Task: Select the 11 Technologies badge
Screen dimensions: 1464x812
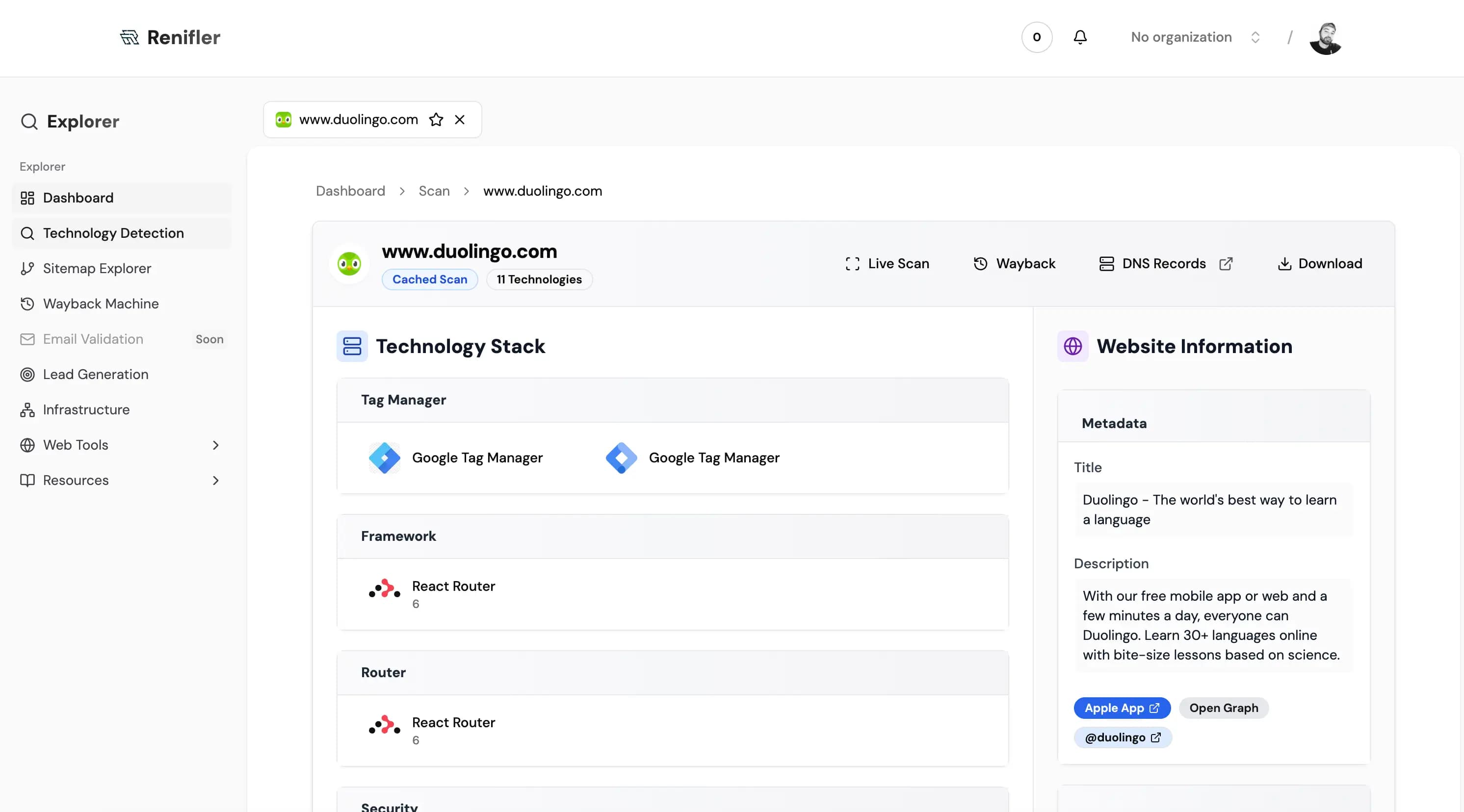Action: pyautogui.click(x=539, y=279)
